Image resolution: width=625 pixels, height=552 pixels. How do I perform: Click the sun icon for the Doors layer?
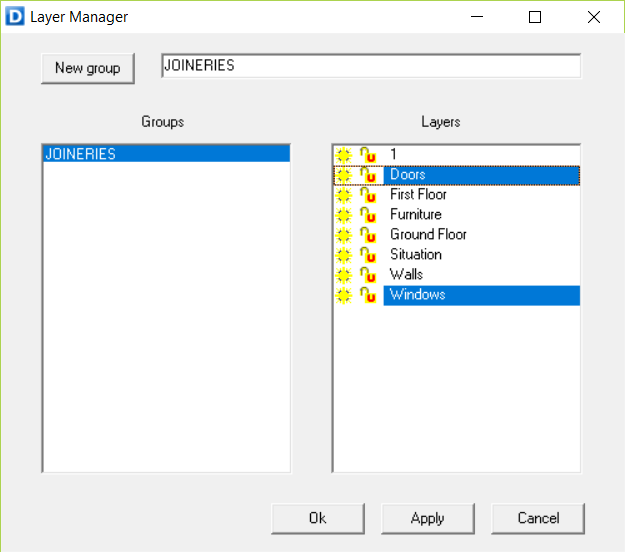344,175
